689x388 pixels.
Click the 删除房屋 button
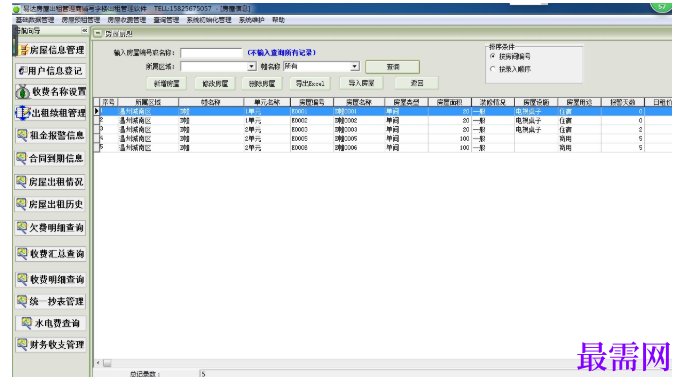coord(262,83)
